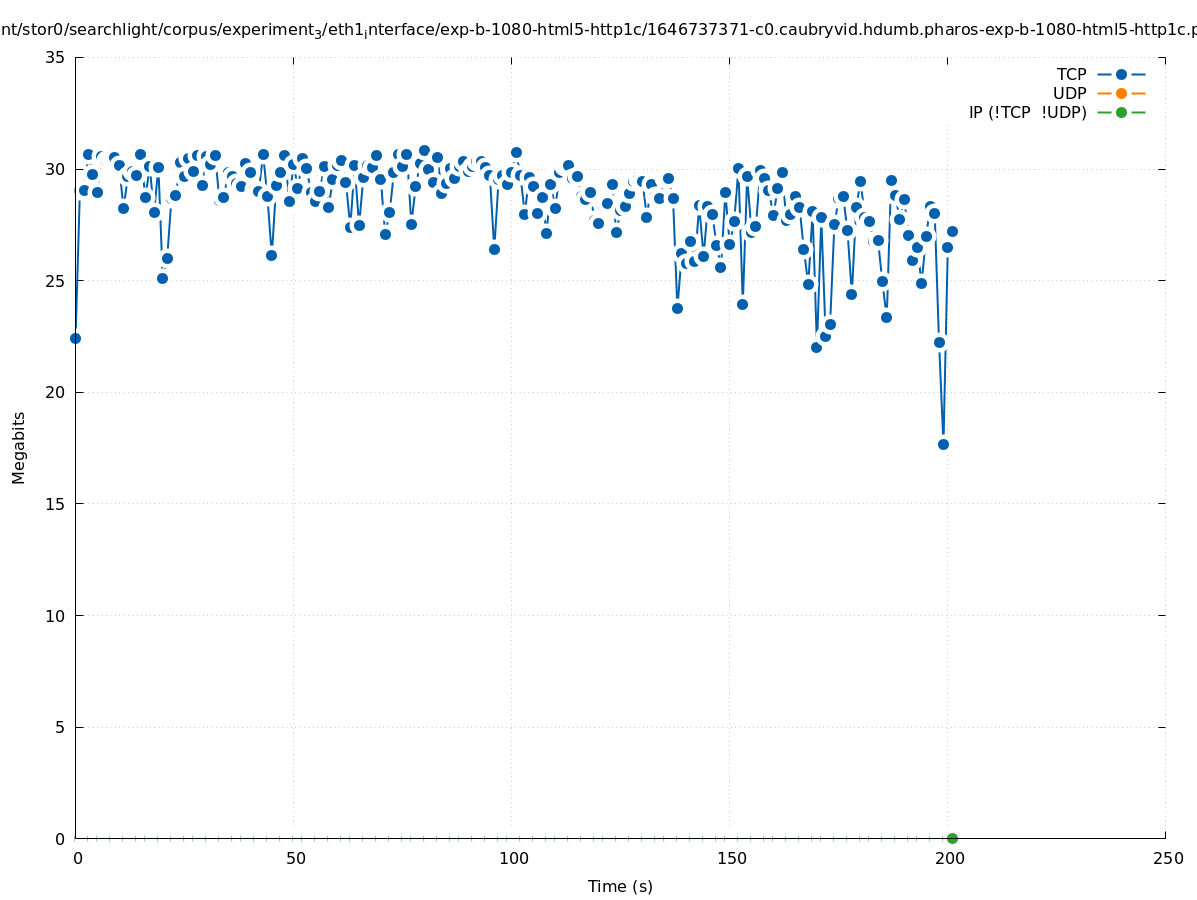Viewport: 1197px width, 900px height.
Task: Select the TCP legend label
Action: click(1071, 74)
